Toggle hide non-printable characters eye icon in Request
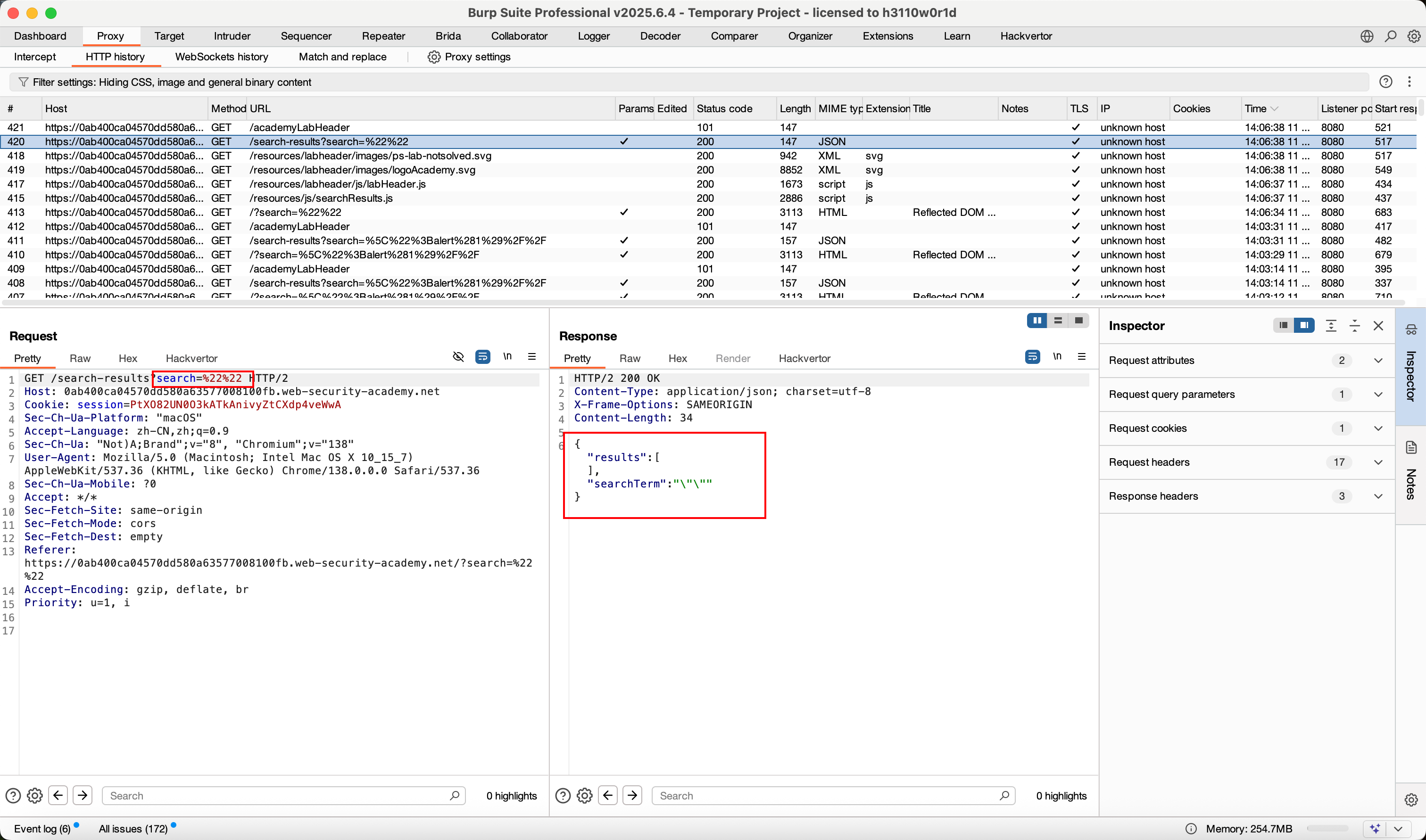 tap(458, 357)
